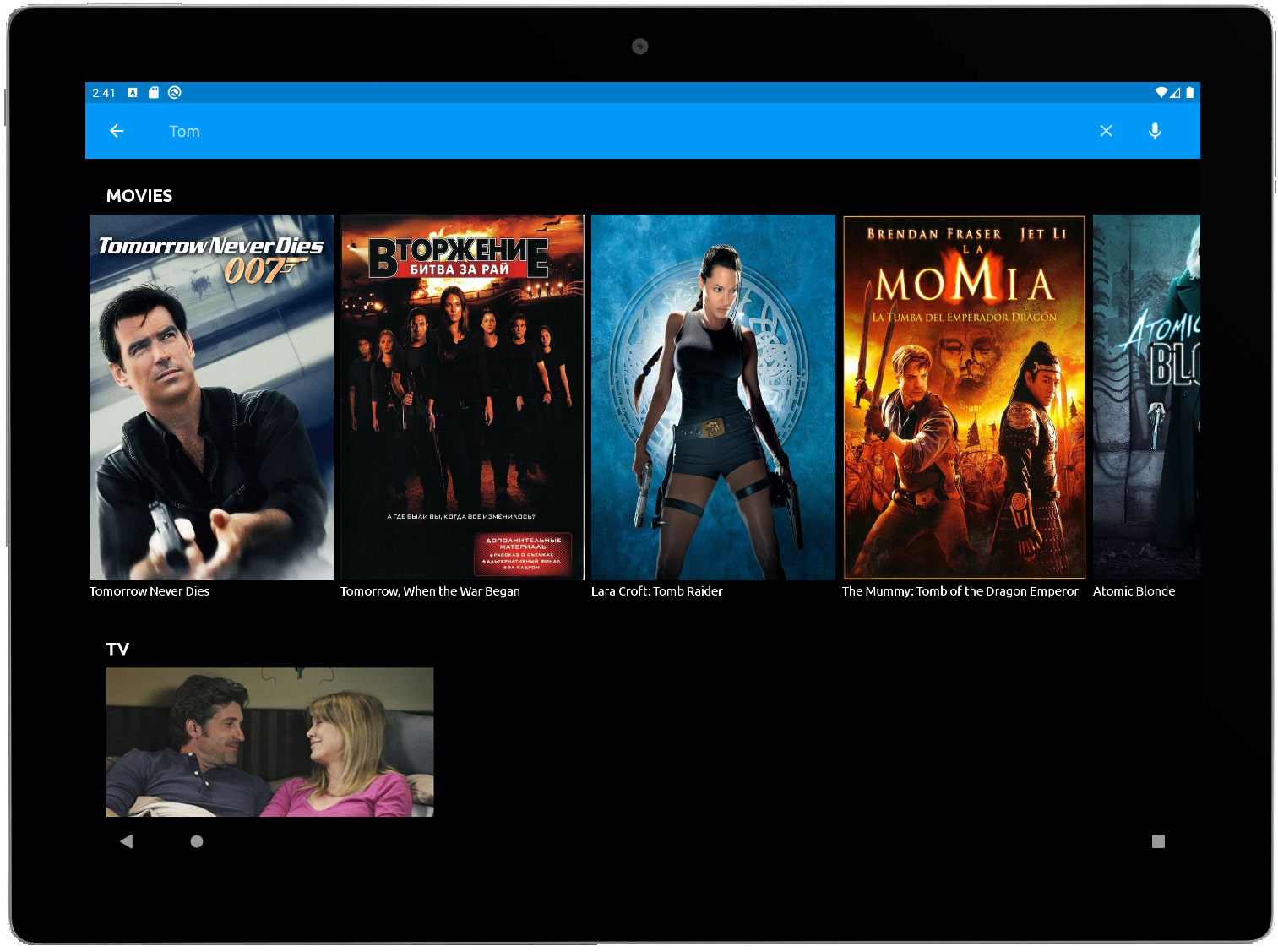Tap the cellular signal status icon
Viewport: 1278px width, 952px height.
(x=1175, y=93)
